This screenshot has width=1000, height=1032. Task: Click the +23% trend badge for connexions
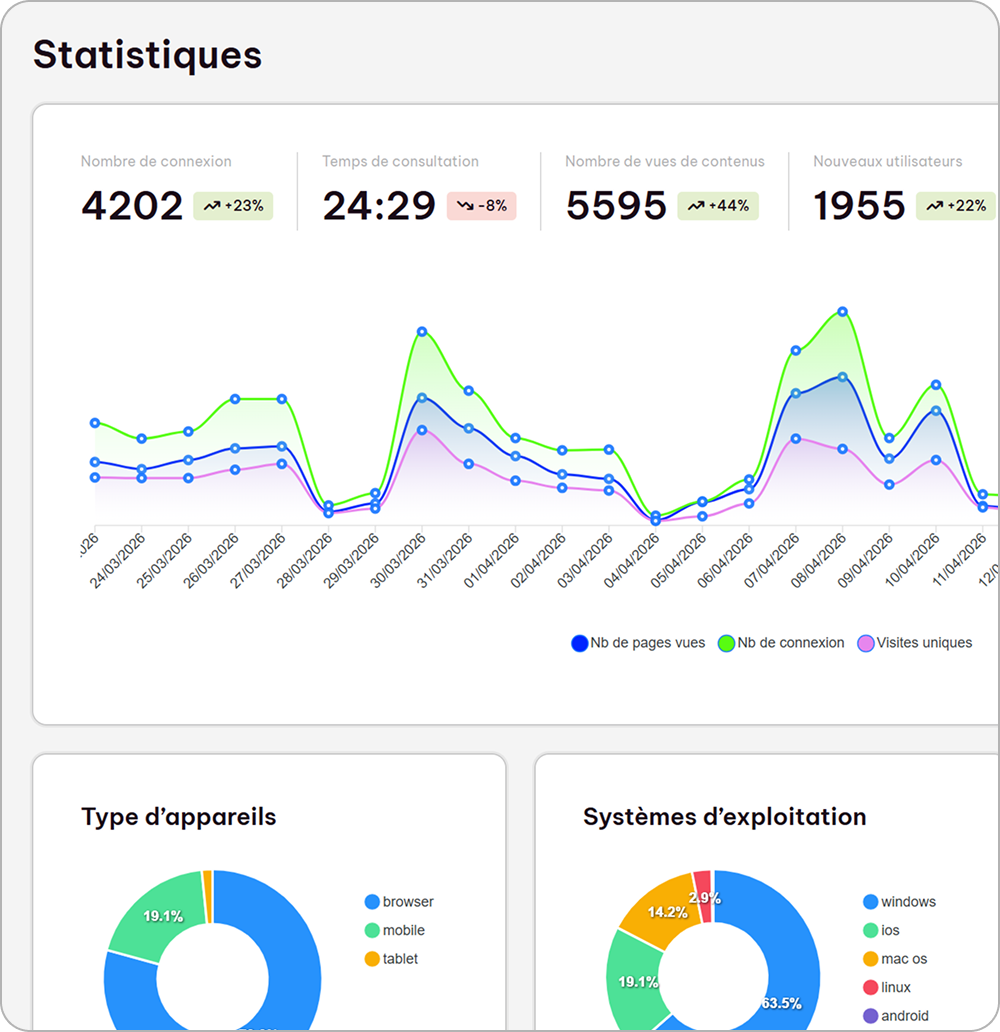233,206
